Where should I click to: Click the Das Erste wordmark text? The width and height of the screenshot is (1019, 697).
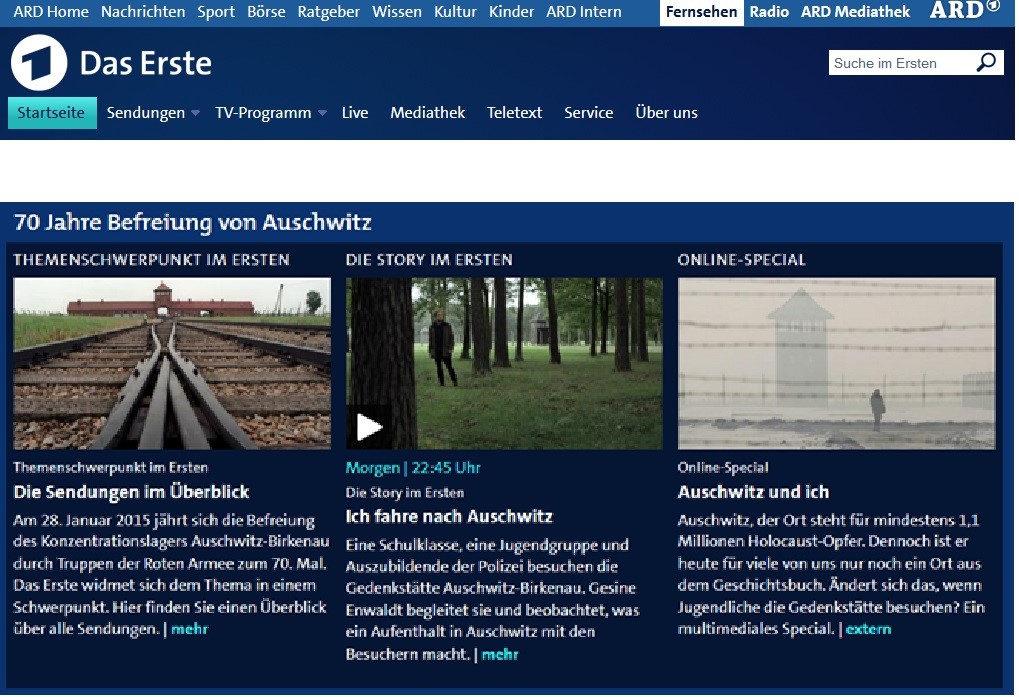[x=146, y=64]
